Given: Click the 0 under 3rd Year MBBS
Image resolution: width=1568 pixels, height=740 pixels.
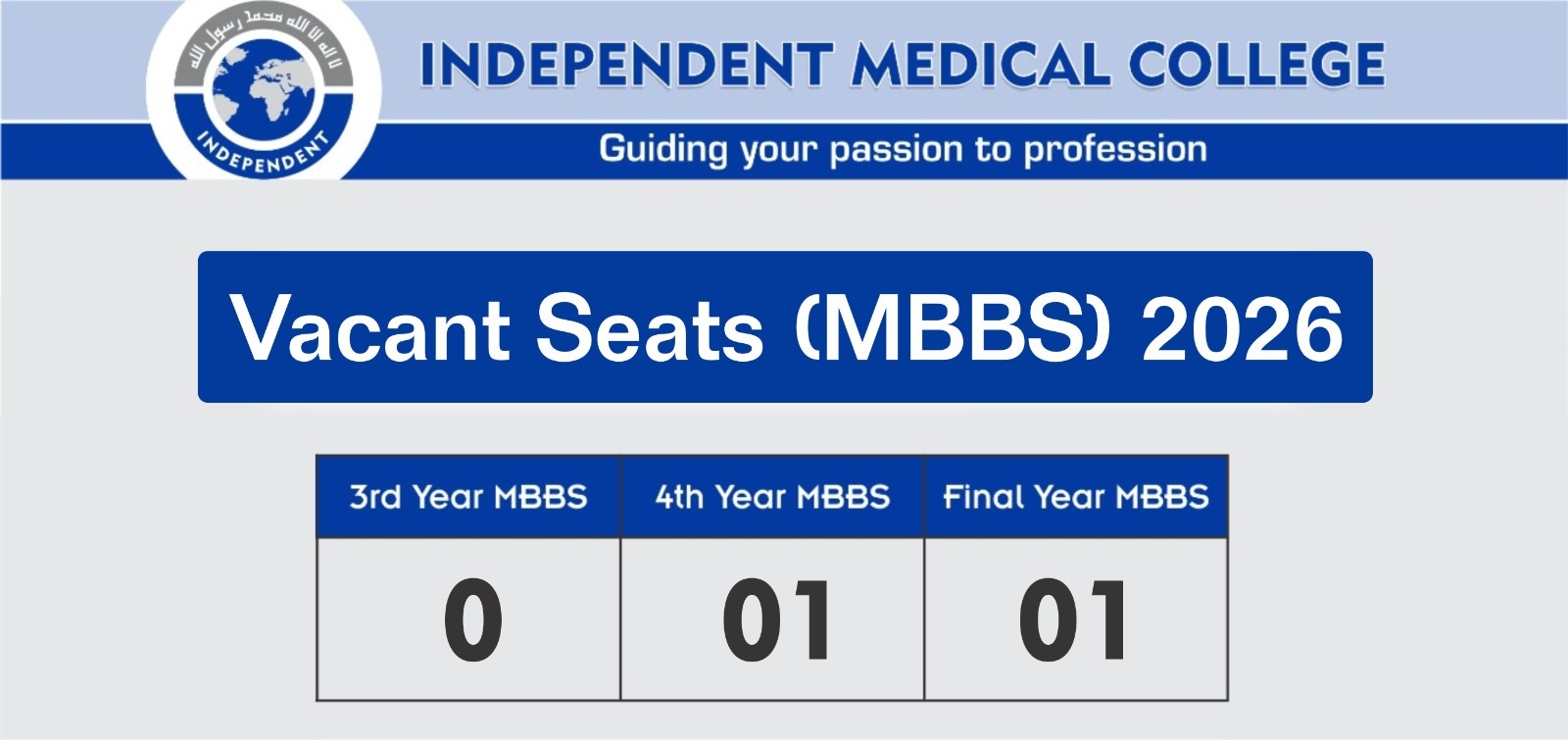Looking at the screenshot, I should (472, 619).
